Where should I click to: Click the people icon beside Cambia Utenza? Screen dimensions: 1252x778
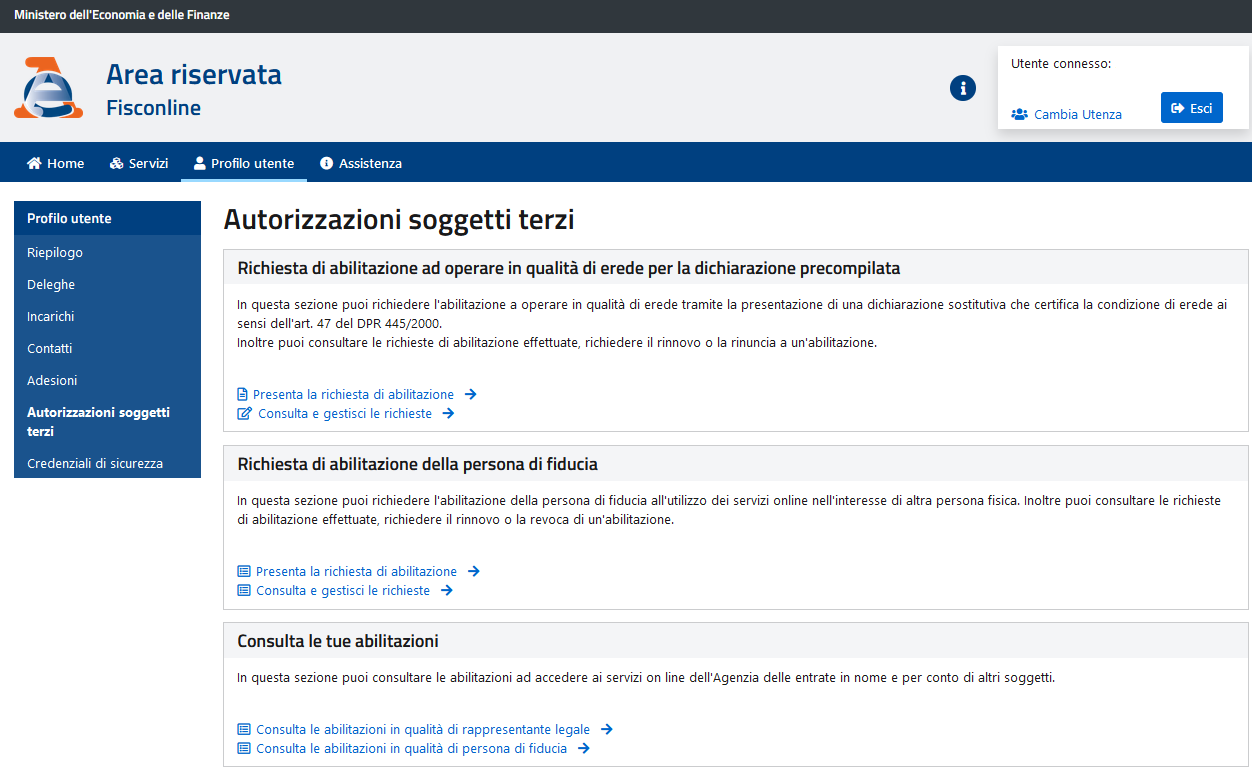tap(1019, 114)
